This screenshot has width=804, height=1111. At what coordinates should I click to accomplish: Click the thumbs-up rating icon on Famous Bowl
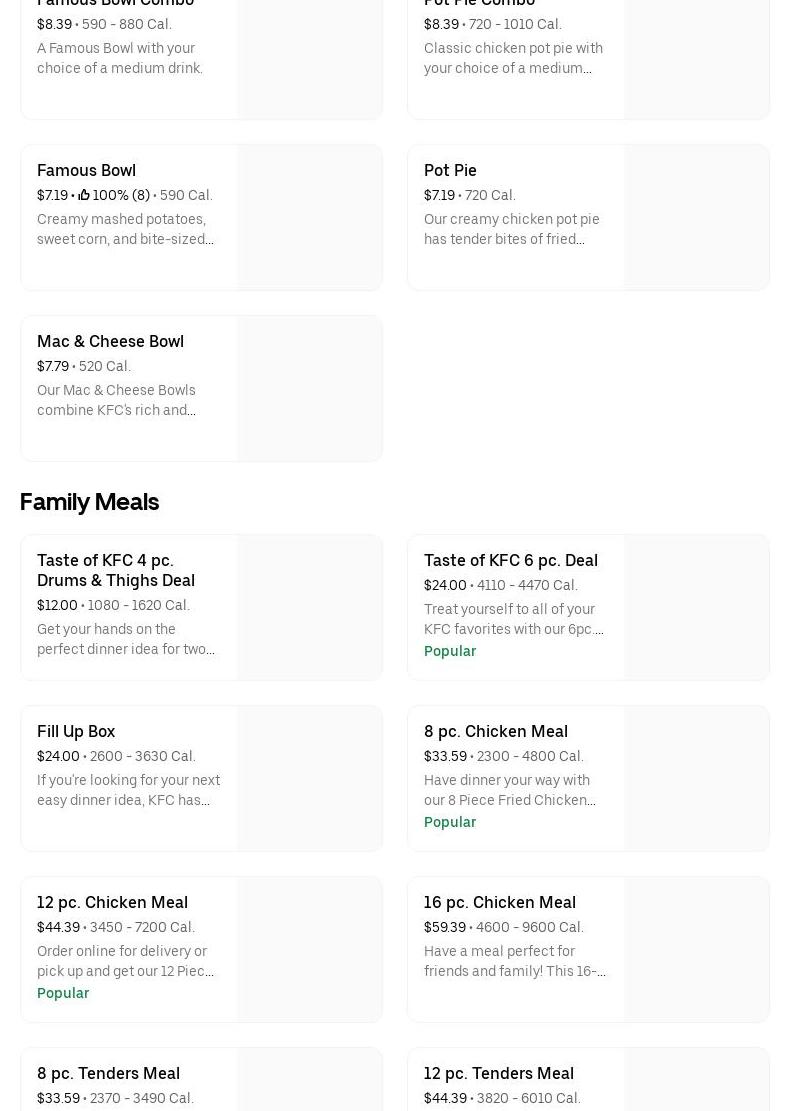point(84,195)
